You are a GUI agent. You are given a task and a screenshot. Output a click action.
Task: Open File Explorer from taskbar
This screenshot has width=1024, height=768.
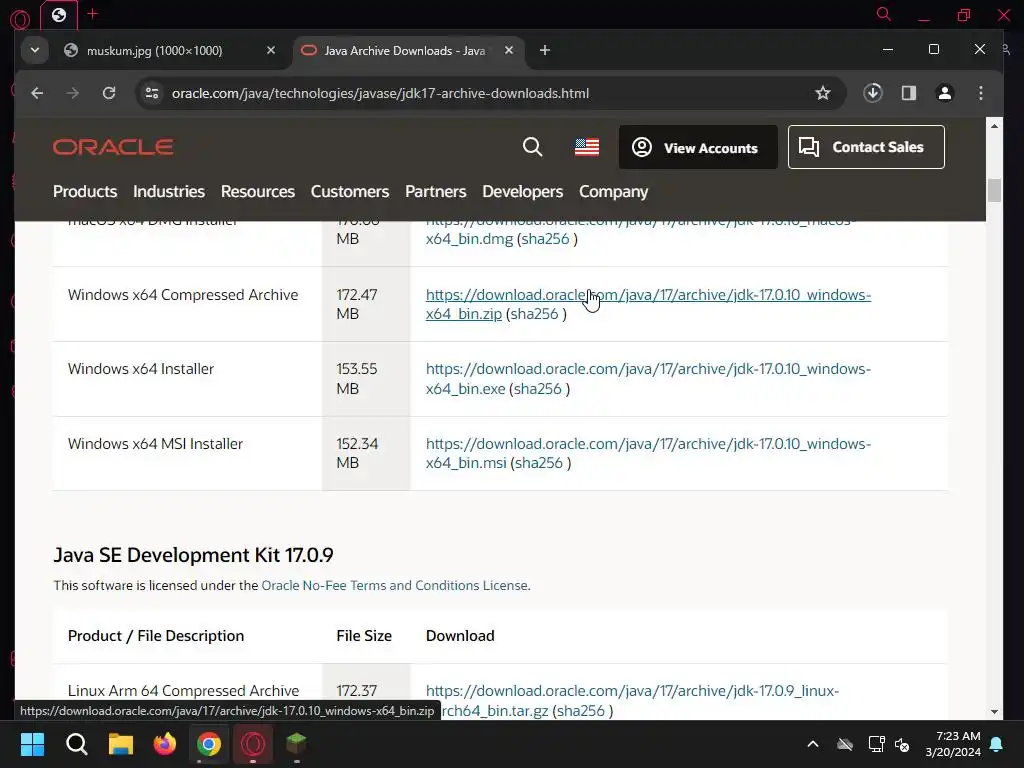(121, 744)
